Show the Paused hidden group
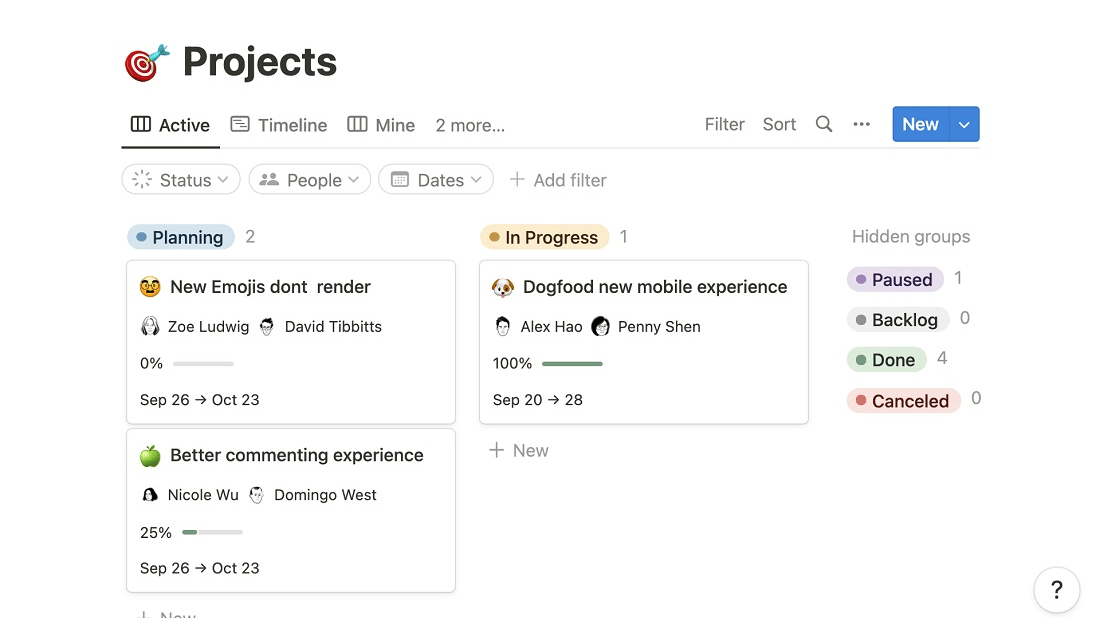1100x618 pixels. tap(894, 279)
